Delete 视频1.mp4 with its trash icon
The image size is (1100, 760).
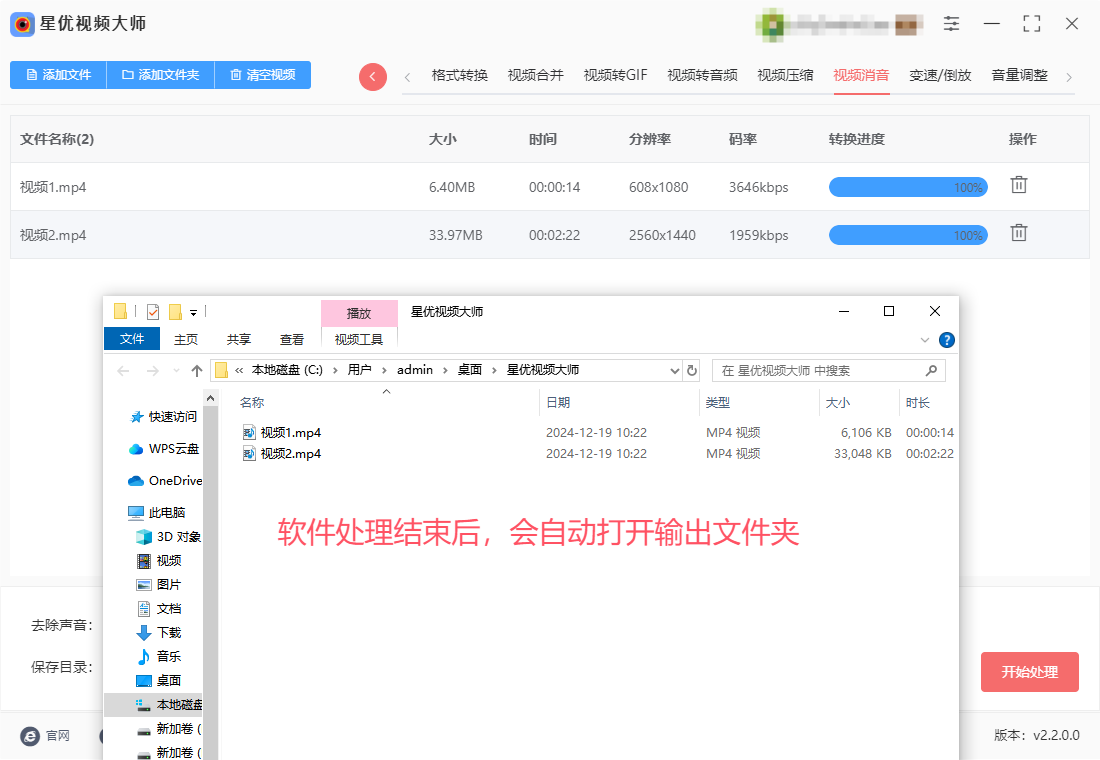click(x=1019, y=185)
